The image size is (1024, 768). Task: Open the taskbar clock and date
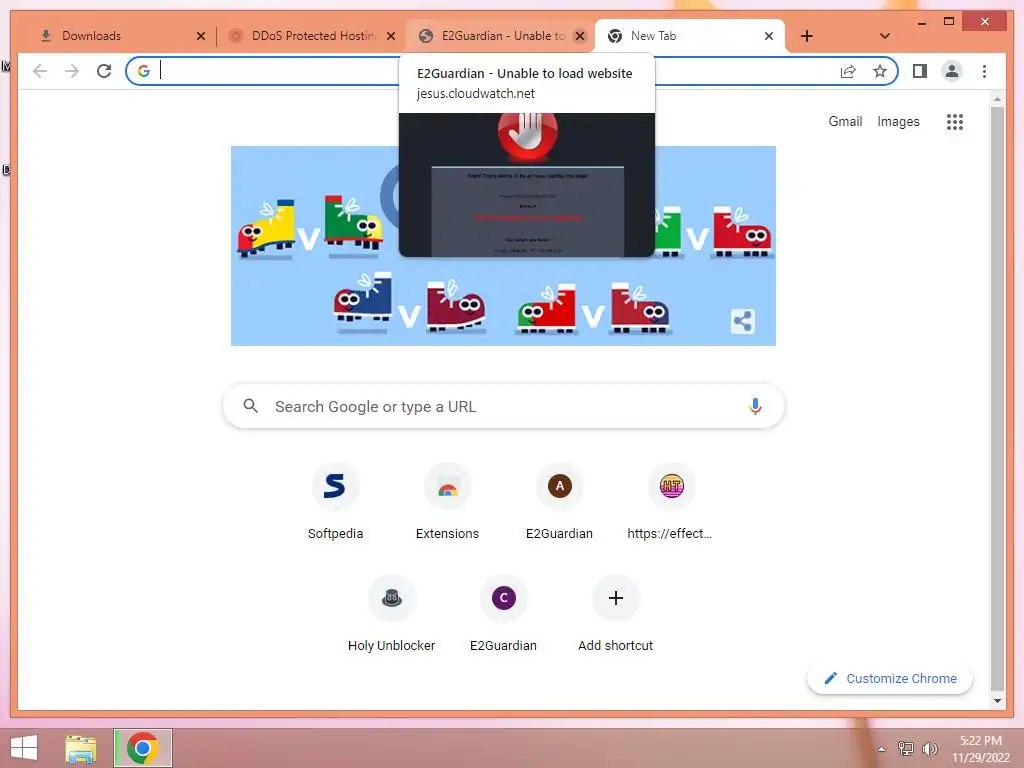[x=980, y=749]
